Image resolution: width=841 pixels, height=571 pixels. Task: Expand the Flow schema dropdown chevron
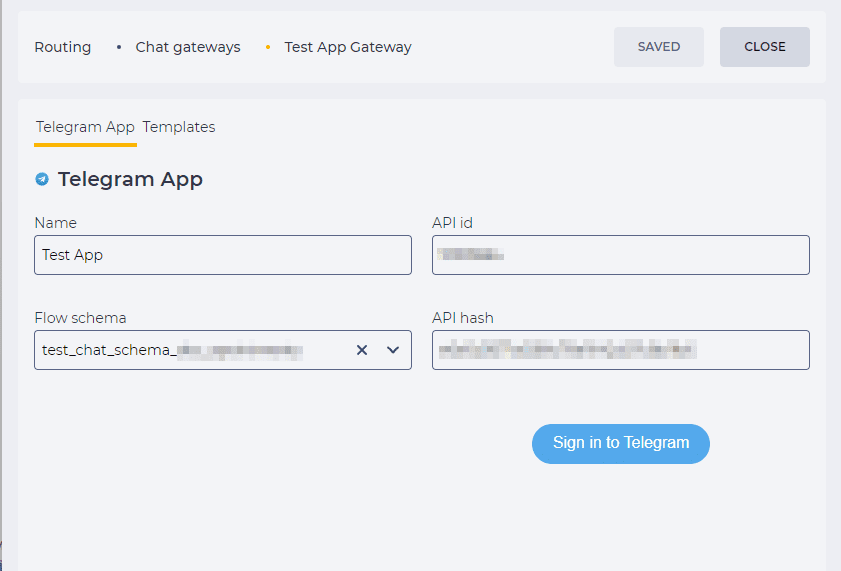[x=393, y=350]
